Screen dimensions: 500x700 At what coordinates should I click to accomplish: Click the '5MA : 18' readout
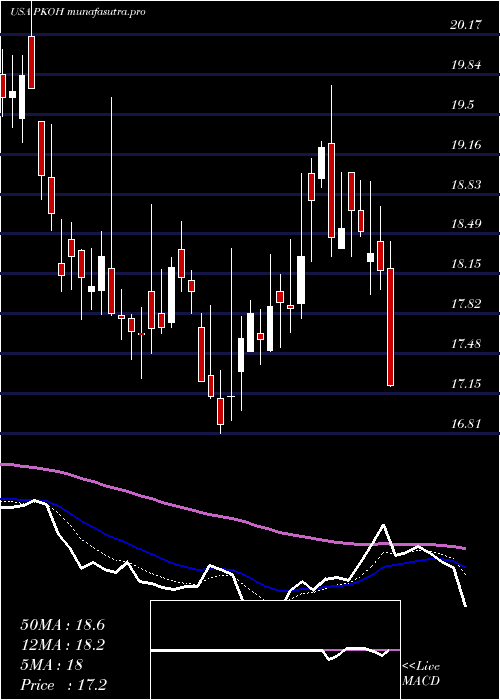(52, 665)
